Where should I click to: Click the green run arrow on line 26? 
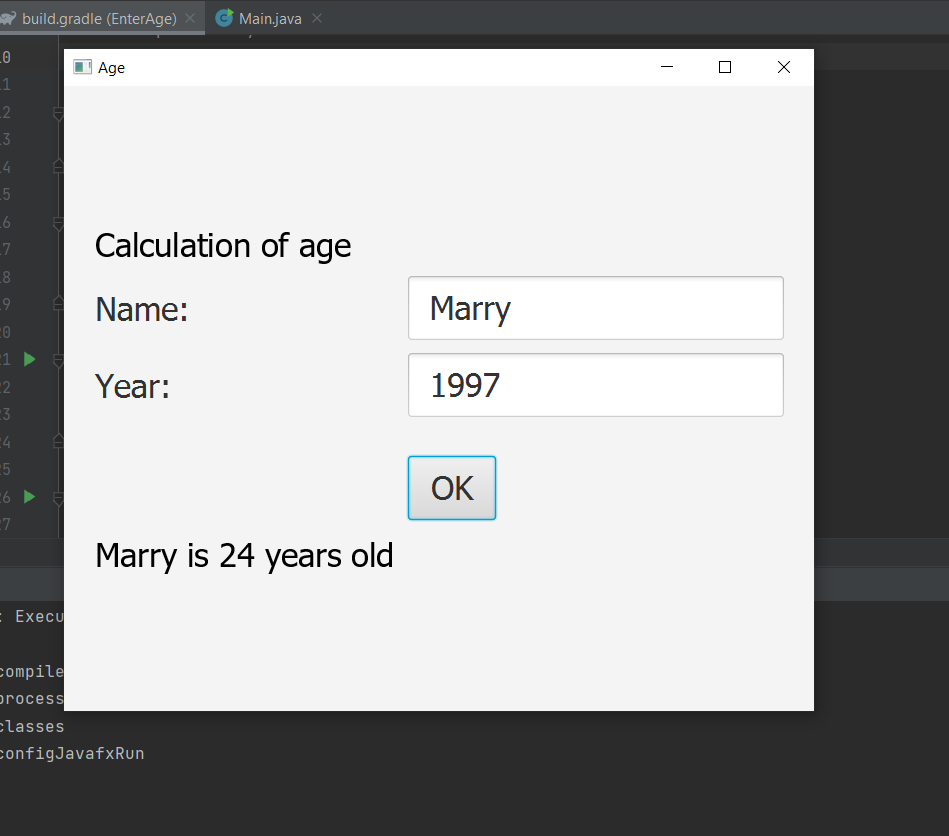click(29, 497)
